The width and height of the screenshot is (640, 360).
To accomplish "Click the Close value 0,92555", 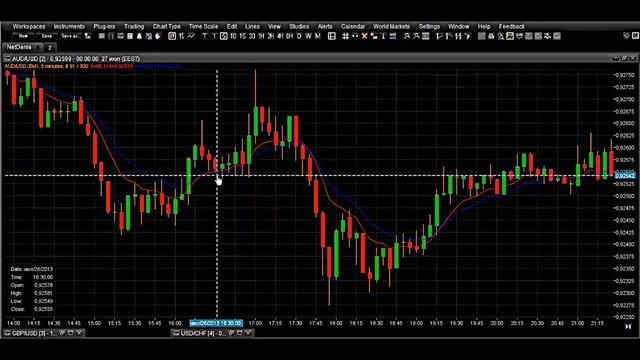I will (43, 309).
